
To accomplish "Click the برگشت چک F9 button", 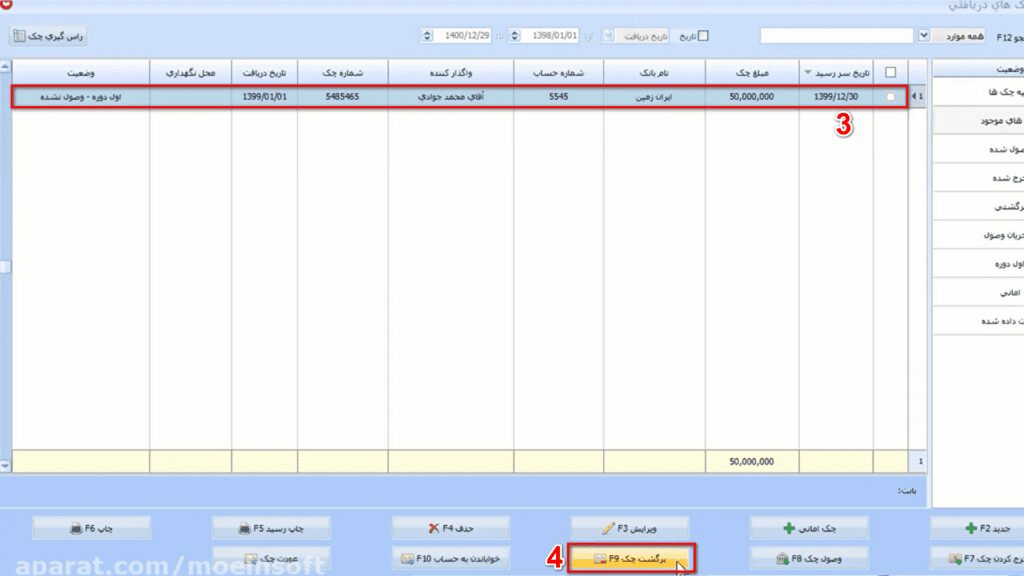I will pyautogui.click(x=630, y=558).
